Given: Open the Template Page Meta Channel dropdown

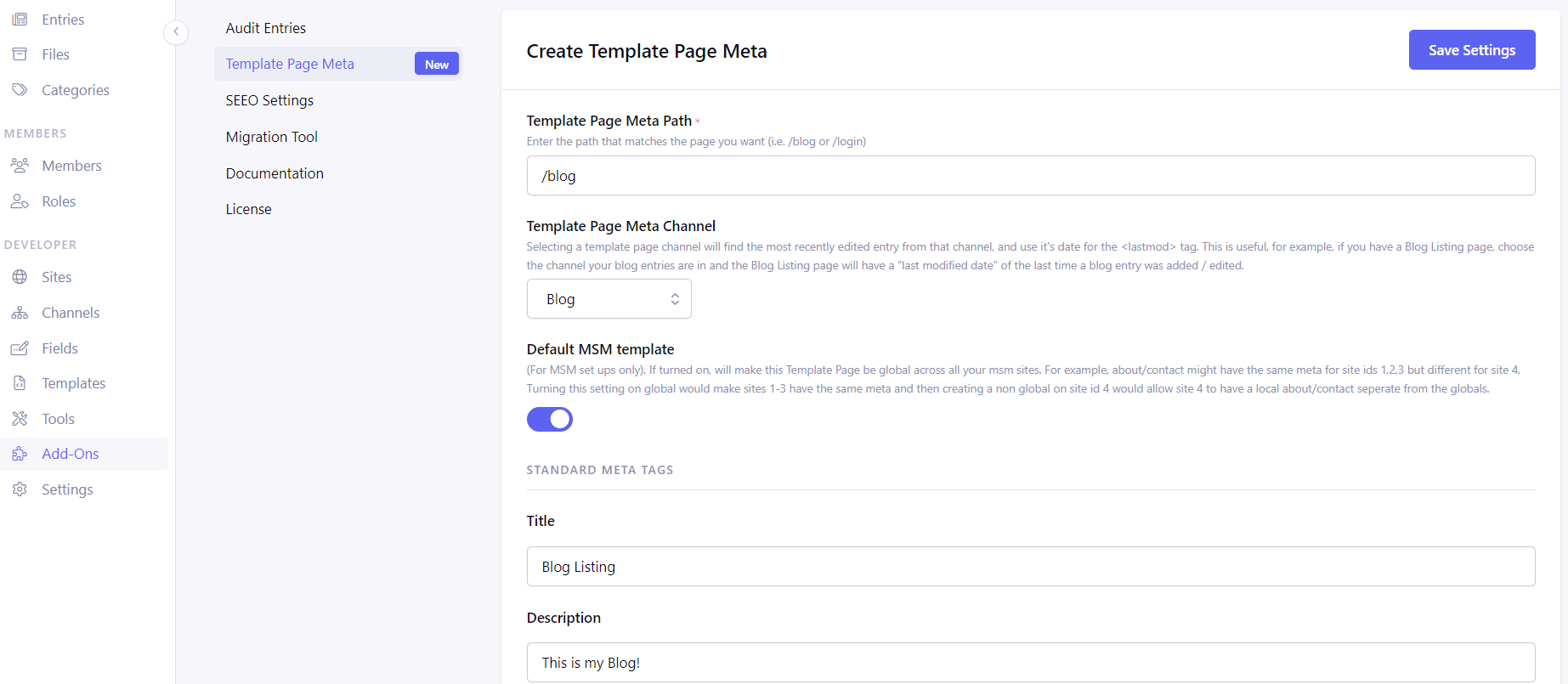Looking at the screenshot, I should tap(609, 299).
